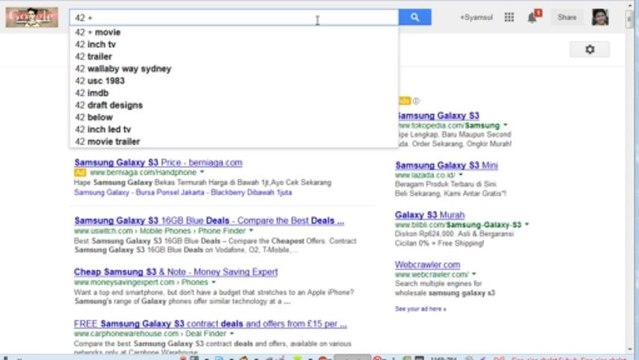
Task: Click inside the search box with '42 +'
Action: (234, 18)
